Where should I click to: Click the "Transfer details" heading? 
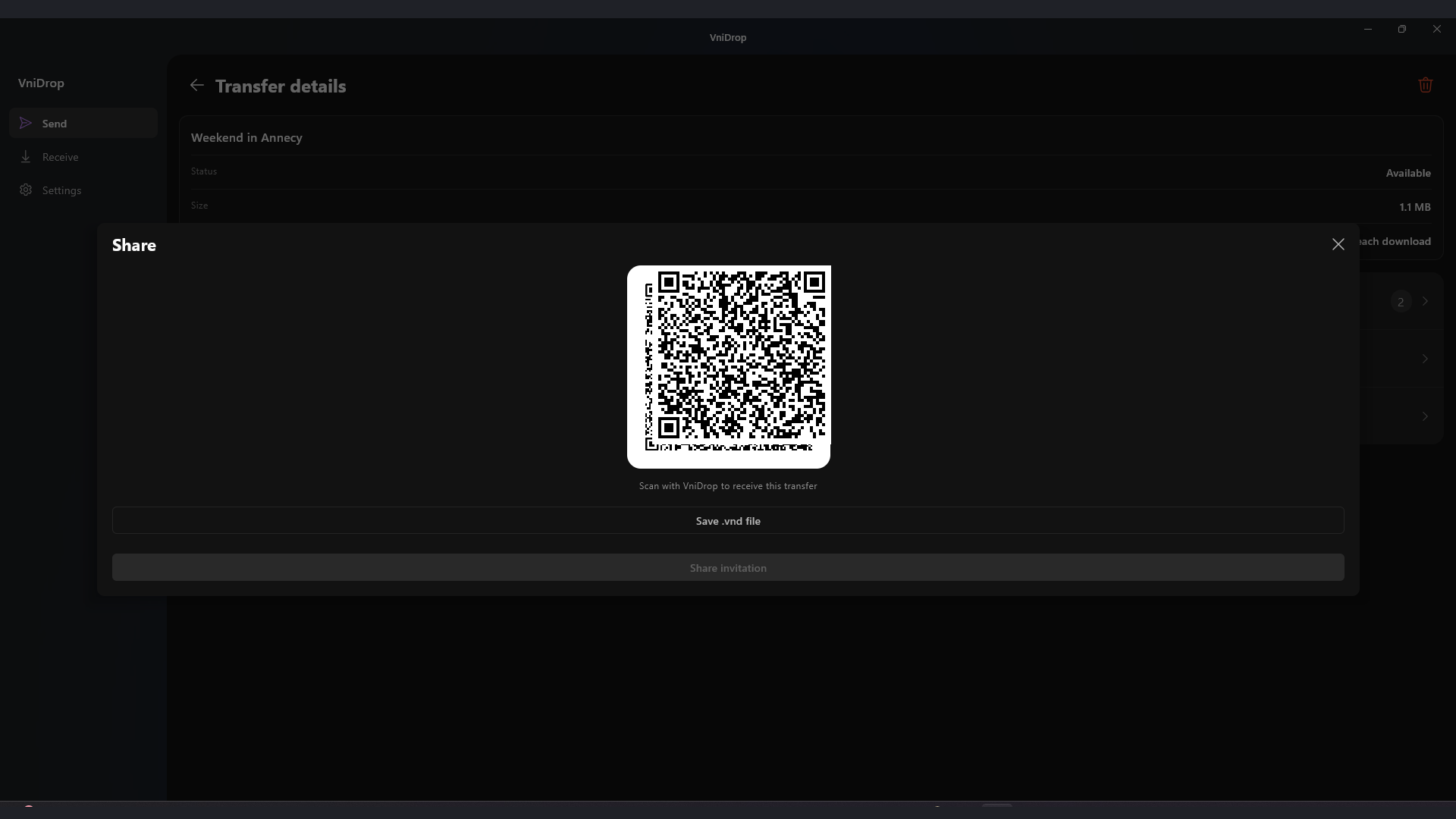click(x=281, y=86)
